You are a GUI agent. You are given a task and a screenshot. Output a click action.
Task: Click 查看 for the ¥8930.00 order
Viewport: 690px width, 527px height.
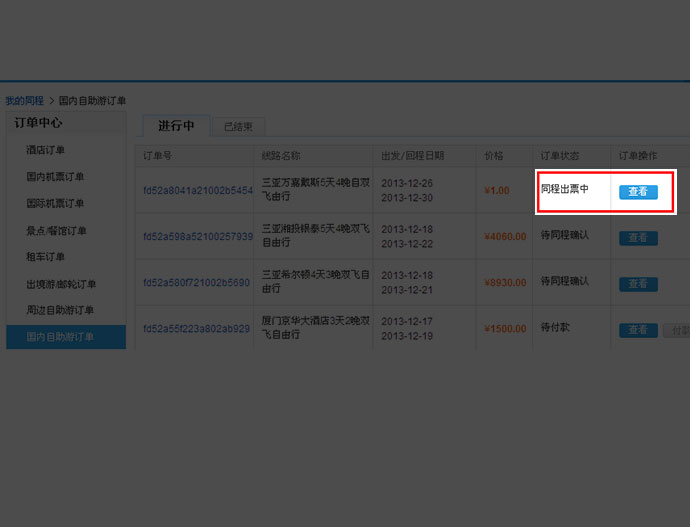pos(638,284)
